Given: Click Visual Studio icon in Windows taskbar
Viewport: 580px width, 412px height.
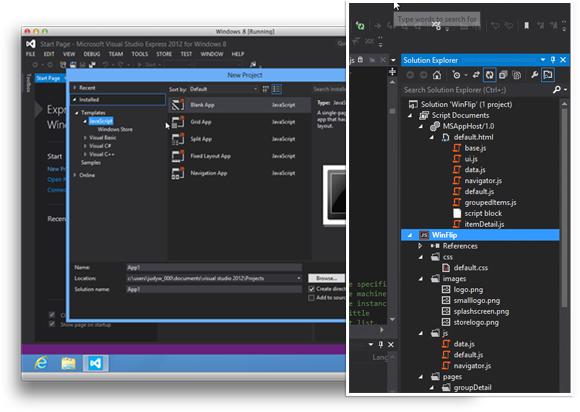Looking at the screenshot, I should [x=95, y=363].
